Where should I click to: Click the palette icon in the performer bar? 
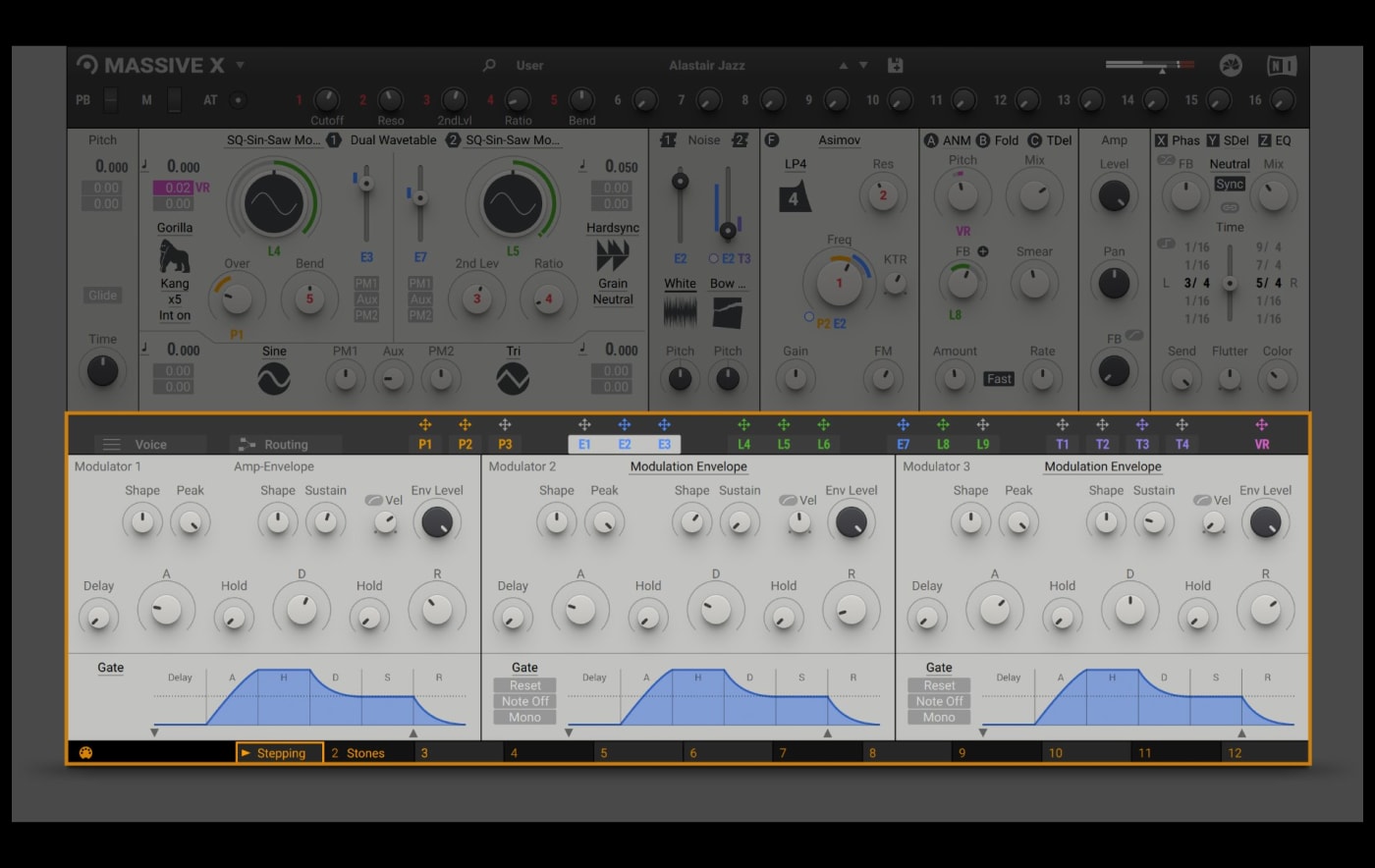[85, 753]
